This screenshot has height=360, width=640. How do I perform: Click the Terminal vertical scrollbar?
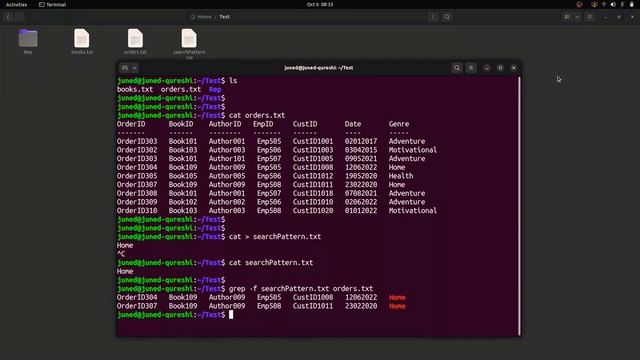(x=519, y=205)
